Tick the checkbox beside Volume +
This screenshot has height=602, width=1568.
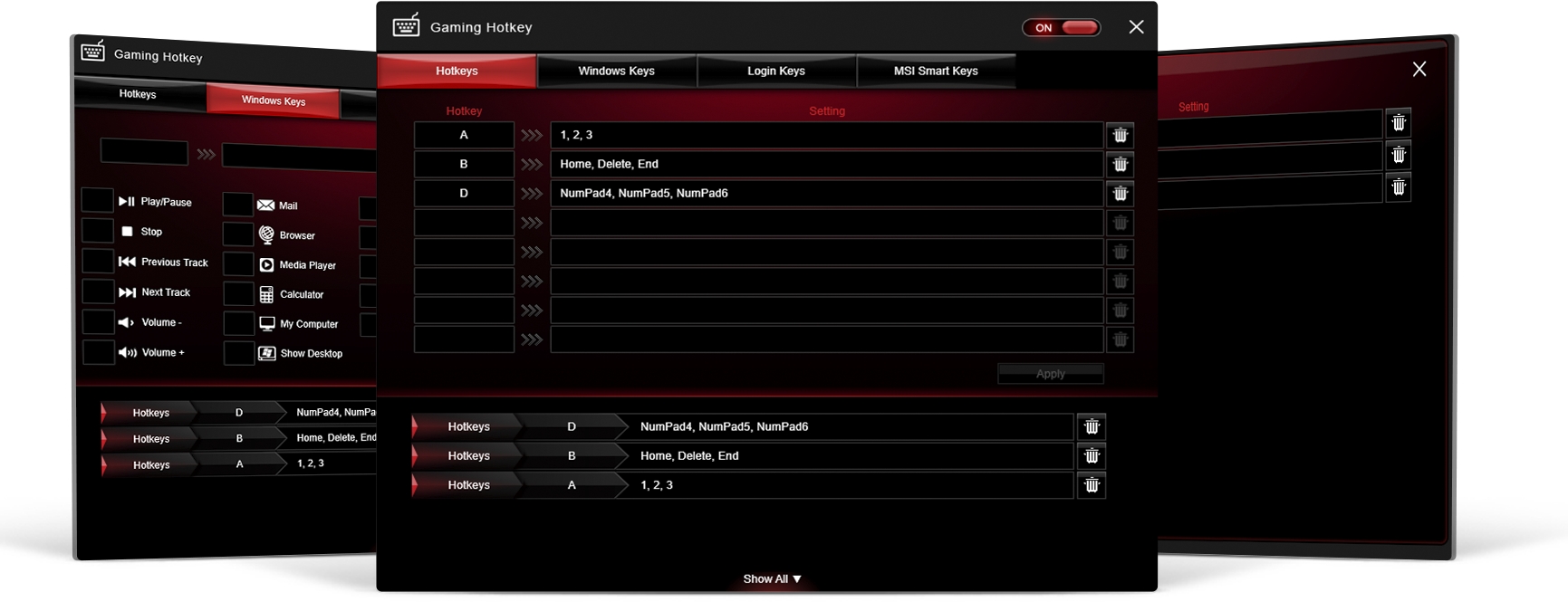(x=98, y=352)
